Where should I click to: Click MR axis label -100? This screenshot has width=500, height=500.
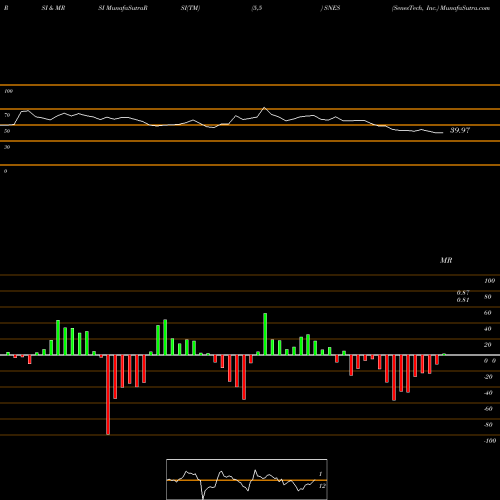(490, 441)
